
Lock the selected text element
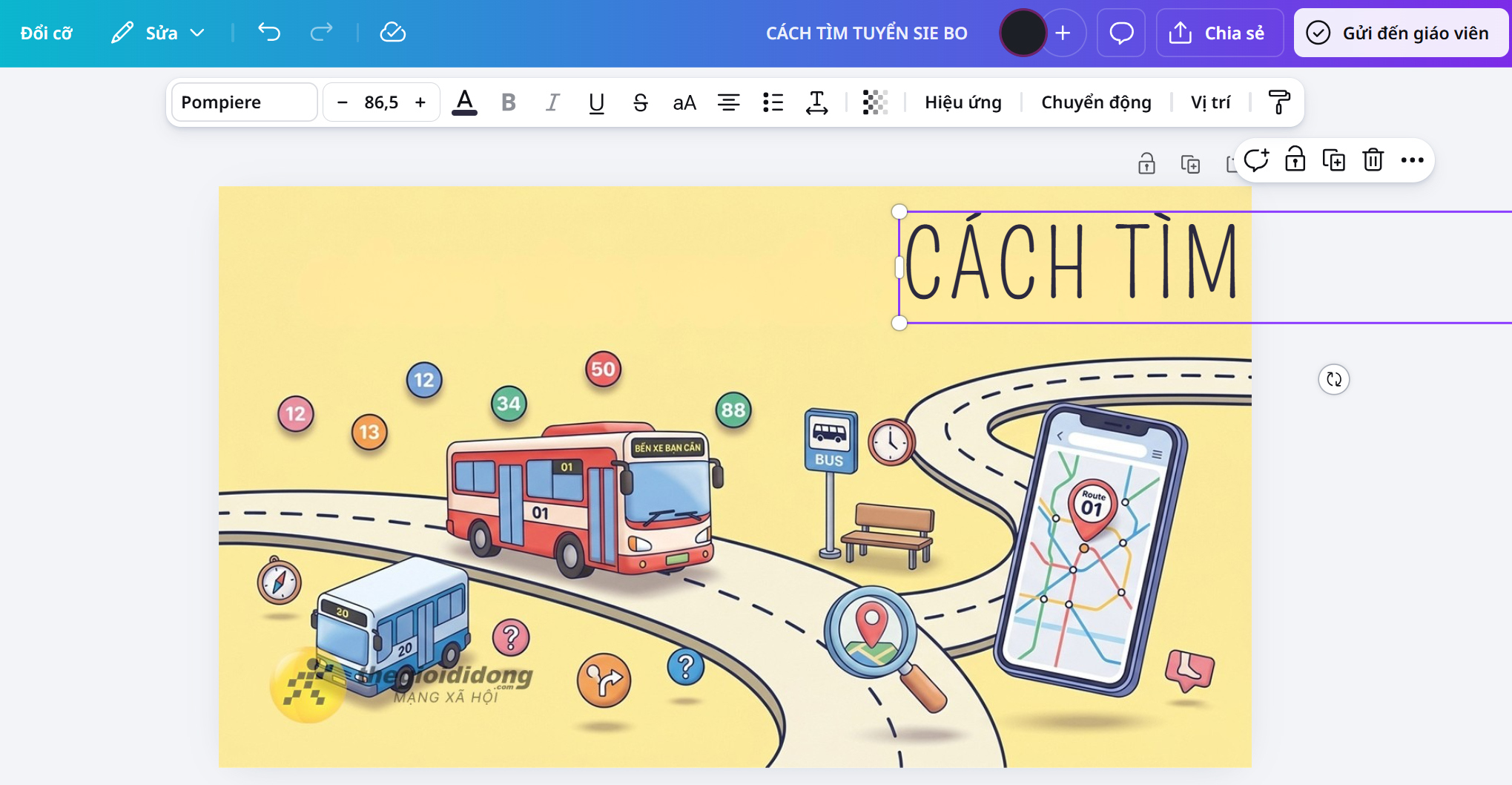click(1295, 160)
